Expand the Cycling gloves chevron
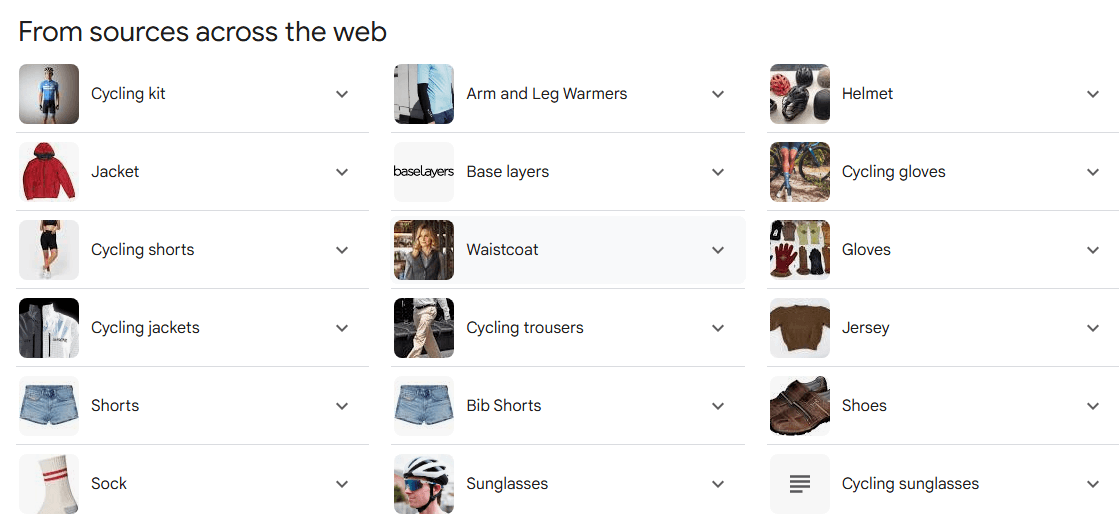The height and width of the screenshot is (527, 1119). (1093, 172)
